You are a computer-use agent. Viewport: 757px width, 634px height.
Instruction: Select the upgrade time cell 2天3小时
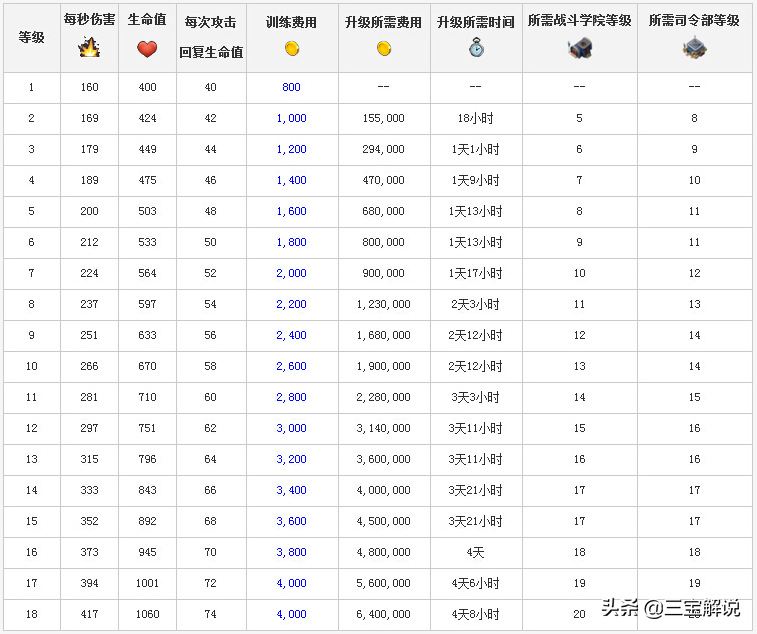click(x=476, y=304)
